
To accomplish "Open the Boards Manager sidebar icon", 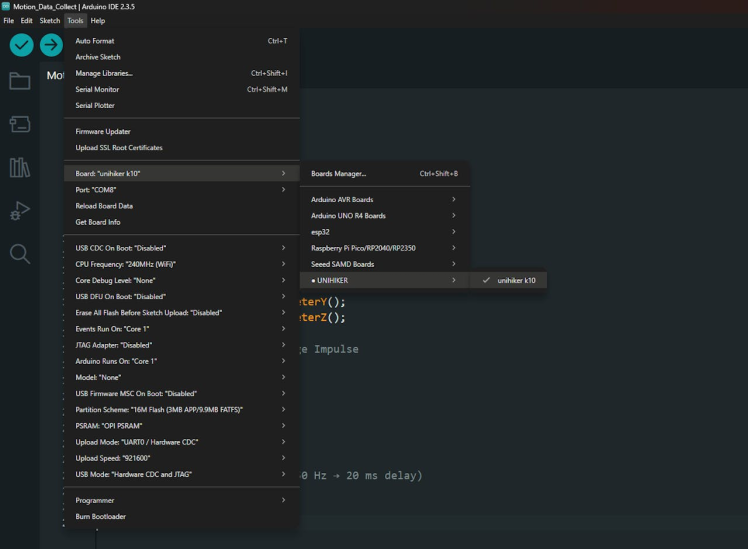I will [20, 124].
